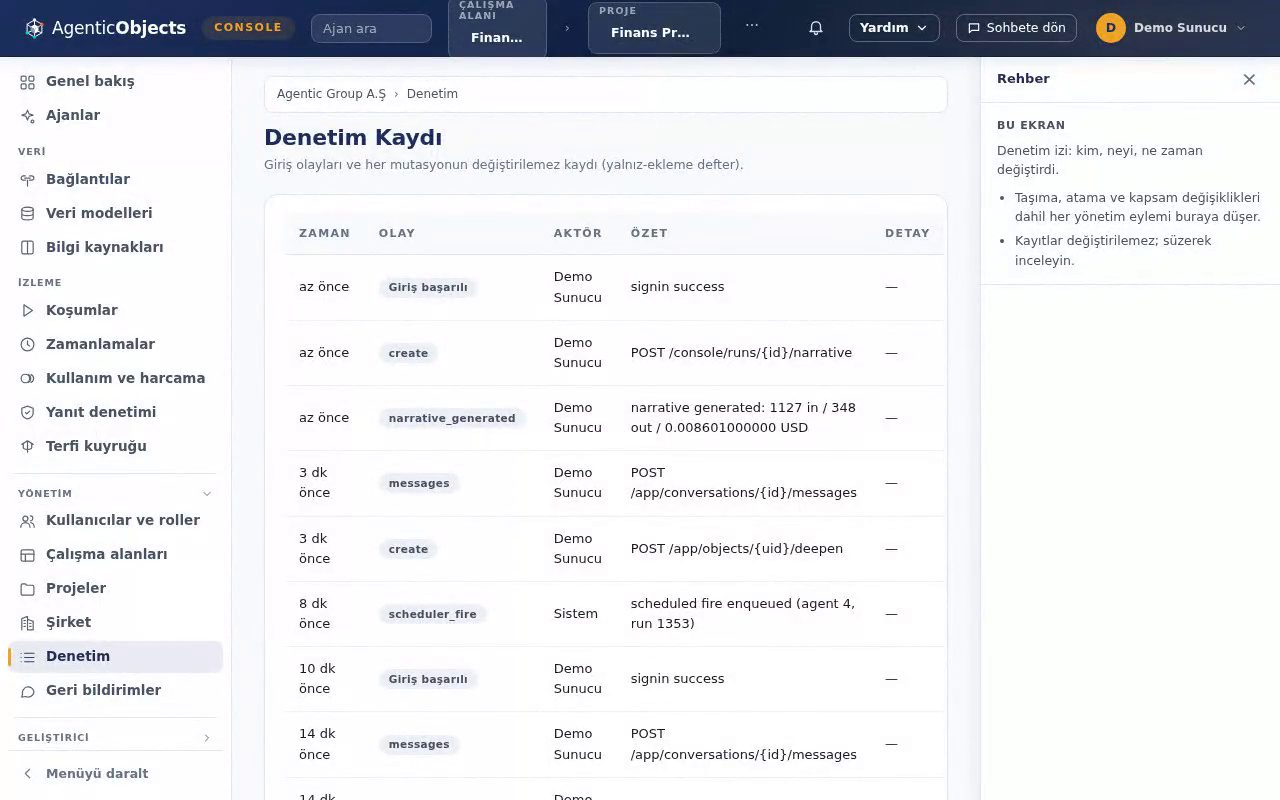Image resolution: width=1280 pixels, height=800 pixels.
Task: Click the Sohbete dön chat bubble icon
Action: pos(974,28)
